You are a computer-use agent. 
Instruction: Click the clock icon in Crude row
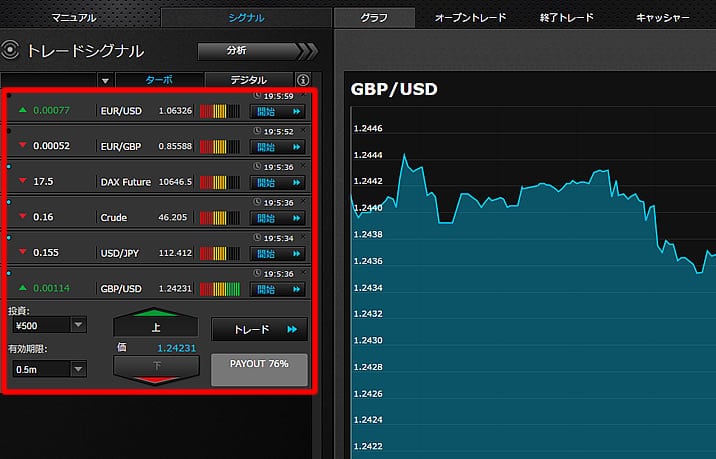click(x=257, y=202)
